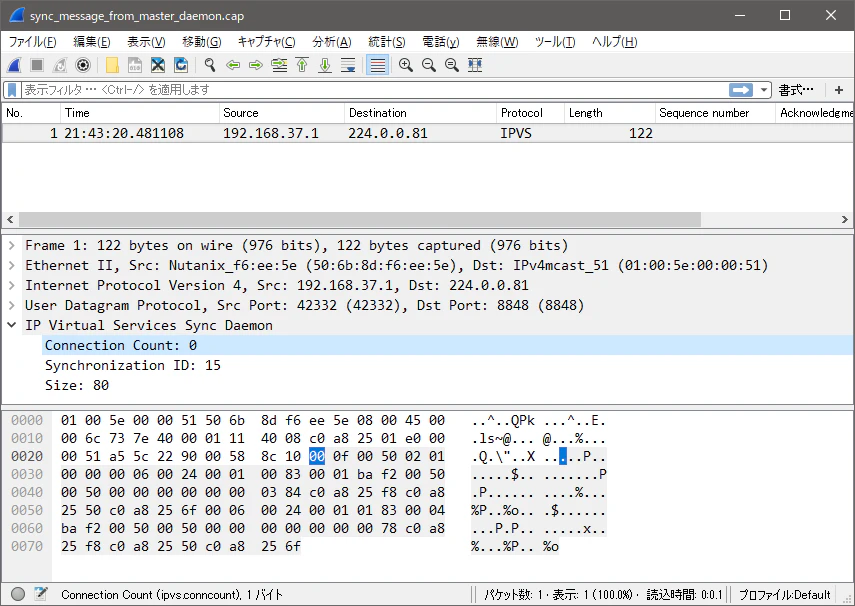
Task: Open the 移動(G) menu
Action: click(202, 42)
